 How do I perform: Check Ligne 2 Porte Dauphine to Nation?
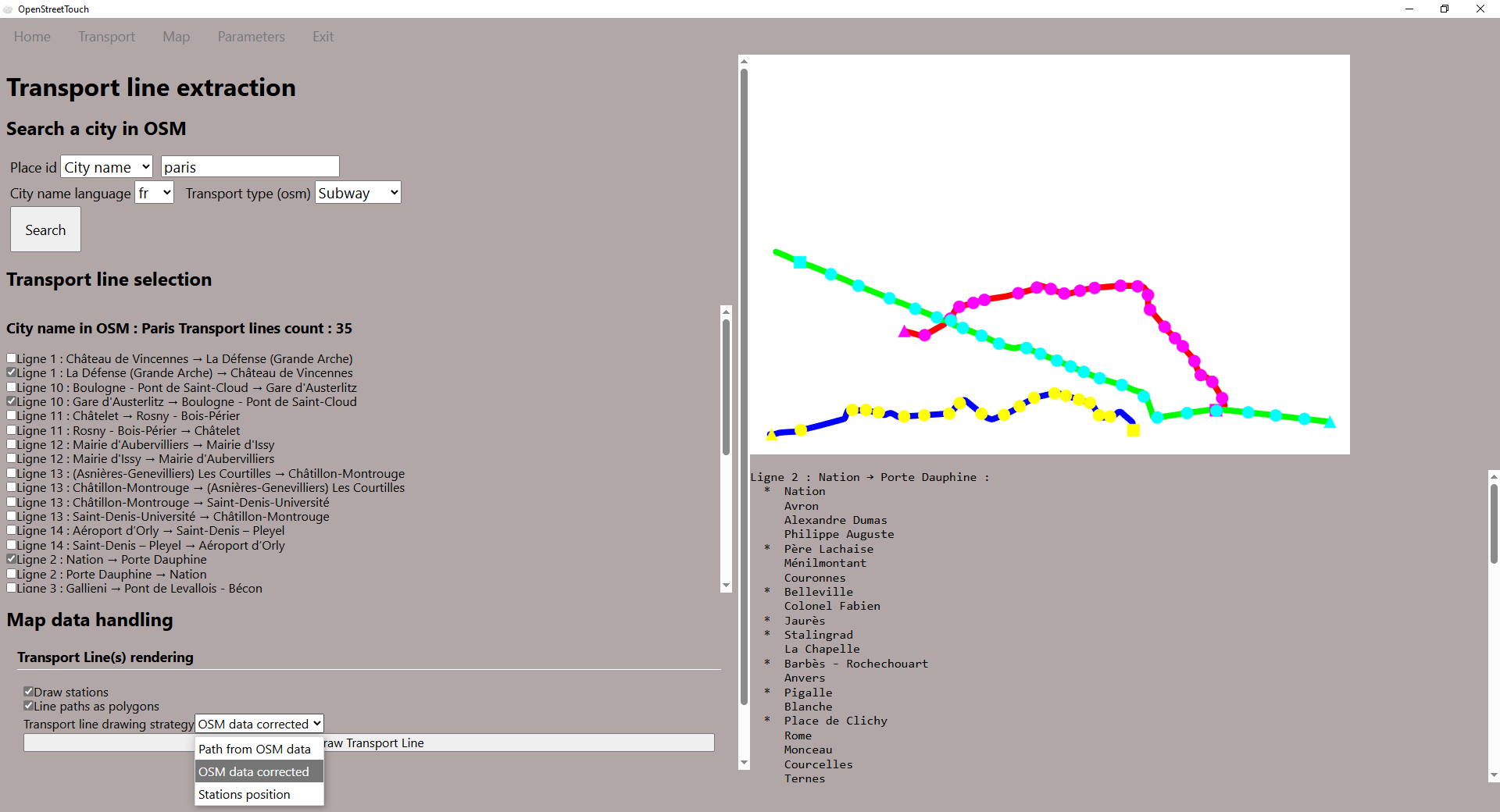click(12, 574)
